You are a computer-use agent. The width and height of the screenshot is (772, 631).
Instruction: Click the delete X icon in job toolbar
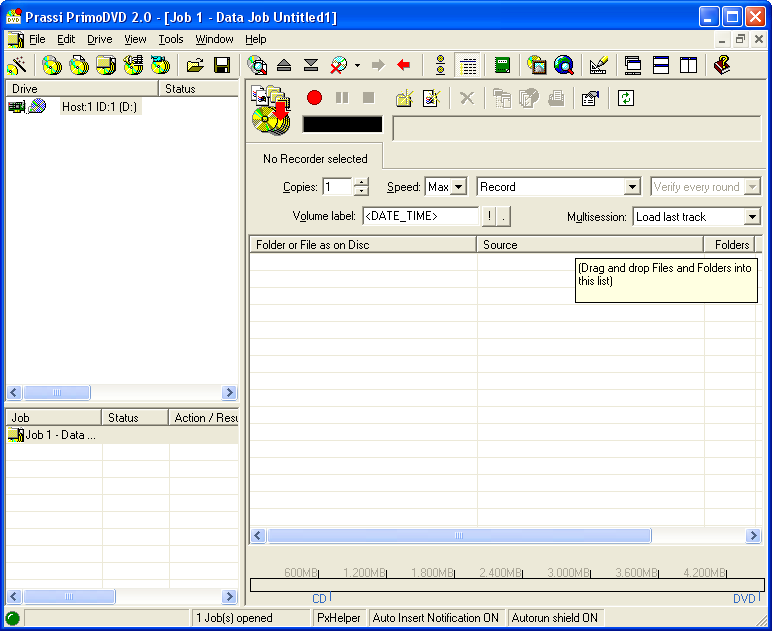click(x=467, y=98)
